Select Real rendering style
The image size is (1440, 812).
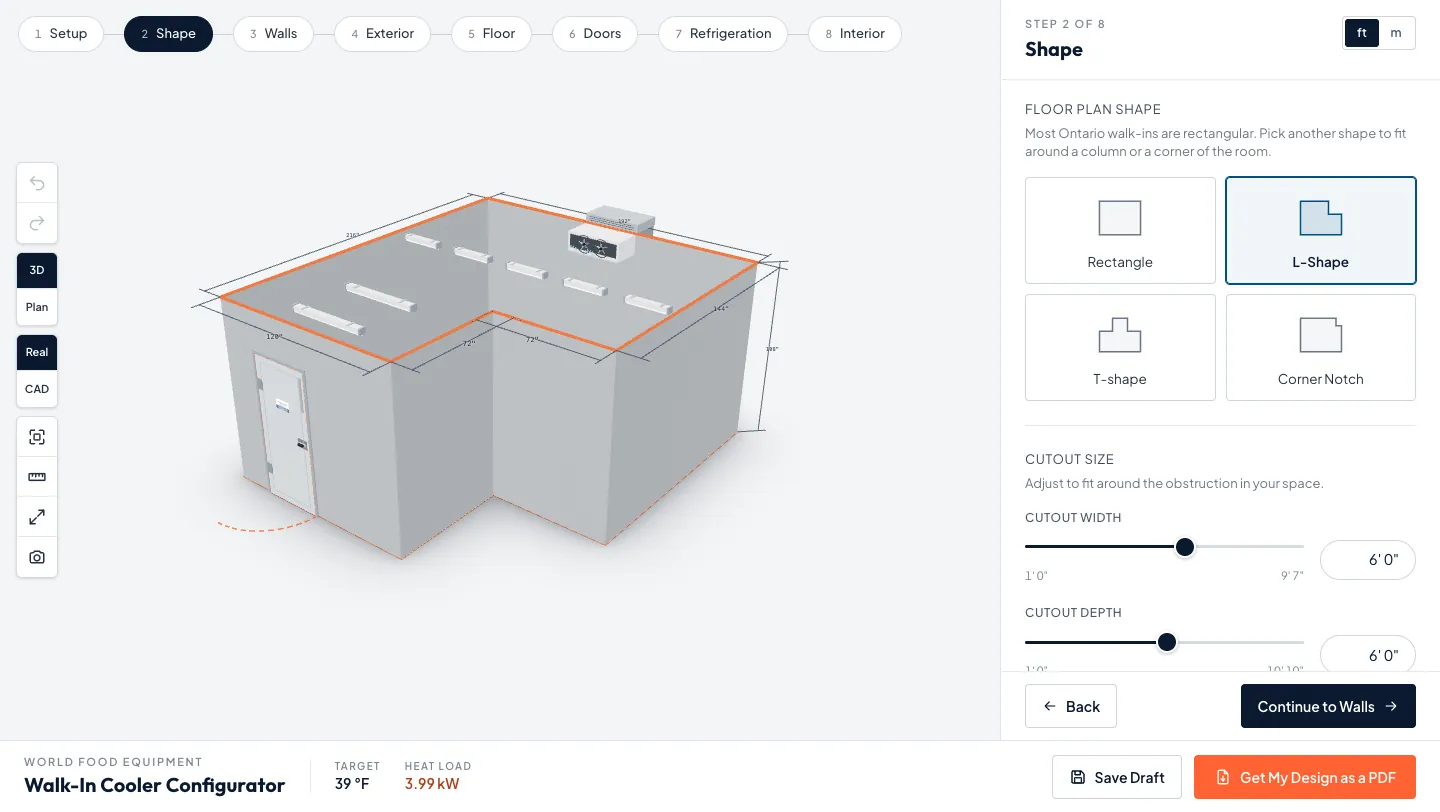tap(37, 352)
